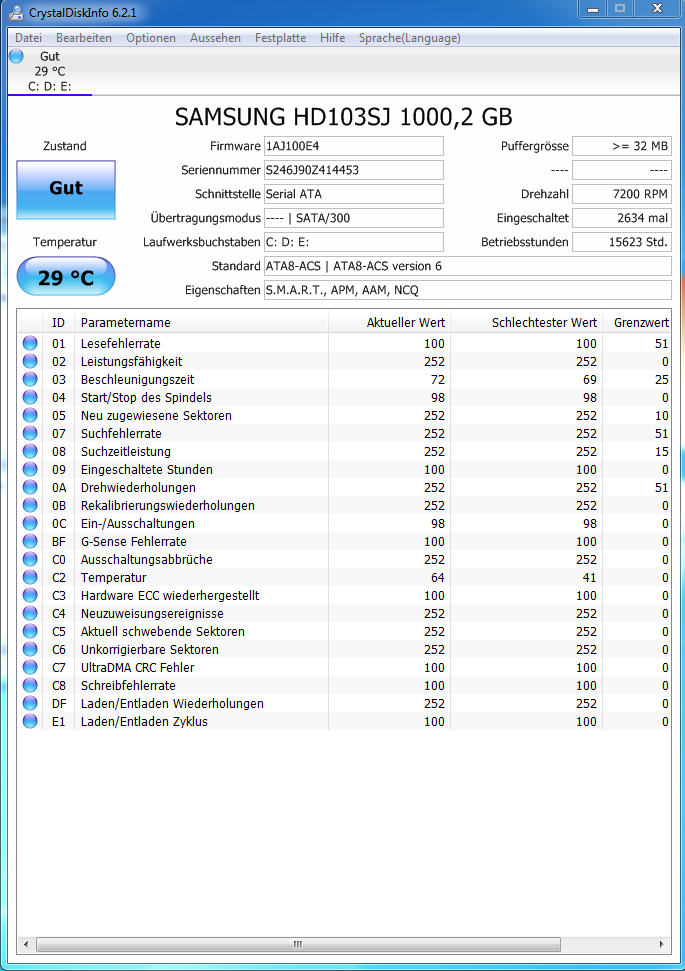Viewport: 685px width, 971px height.
Task: Click the Aktueller Wert column header
Action: pyautogui.click(x=390, y=323)
